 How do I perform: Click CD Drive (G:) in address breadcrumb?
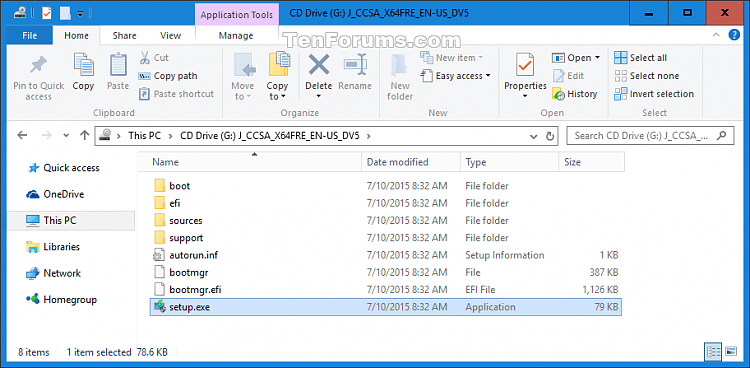[270, 136]
